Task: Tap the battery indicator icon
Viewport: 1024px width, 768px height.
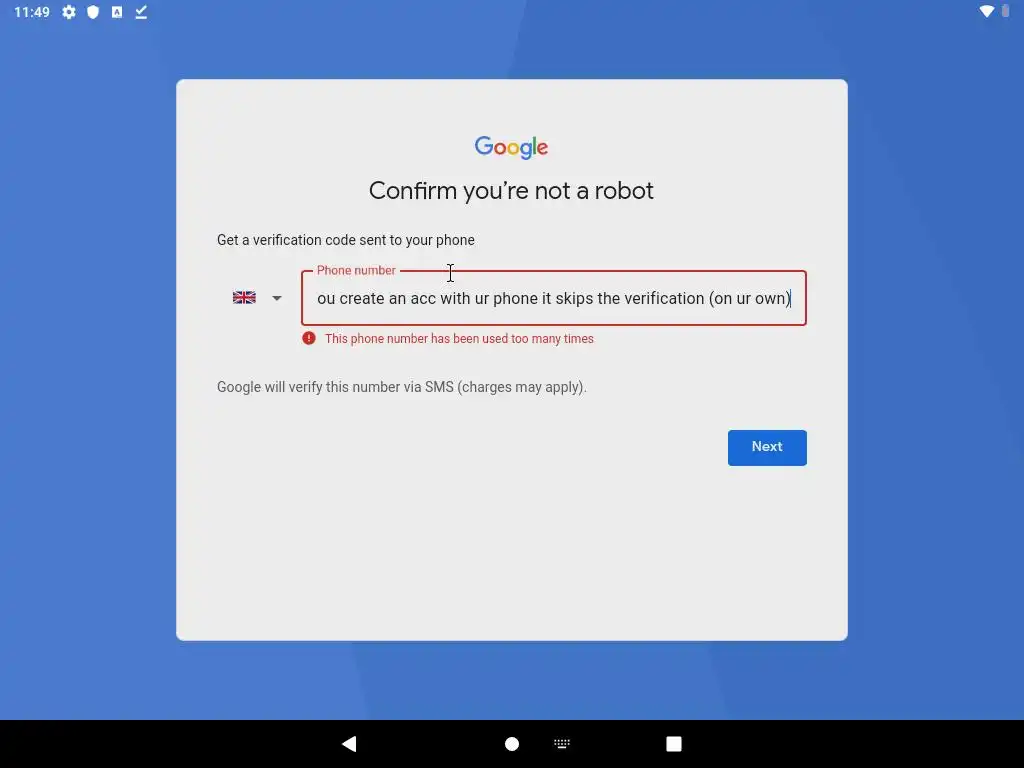Action: tap(1006, 11)
